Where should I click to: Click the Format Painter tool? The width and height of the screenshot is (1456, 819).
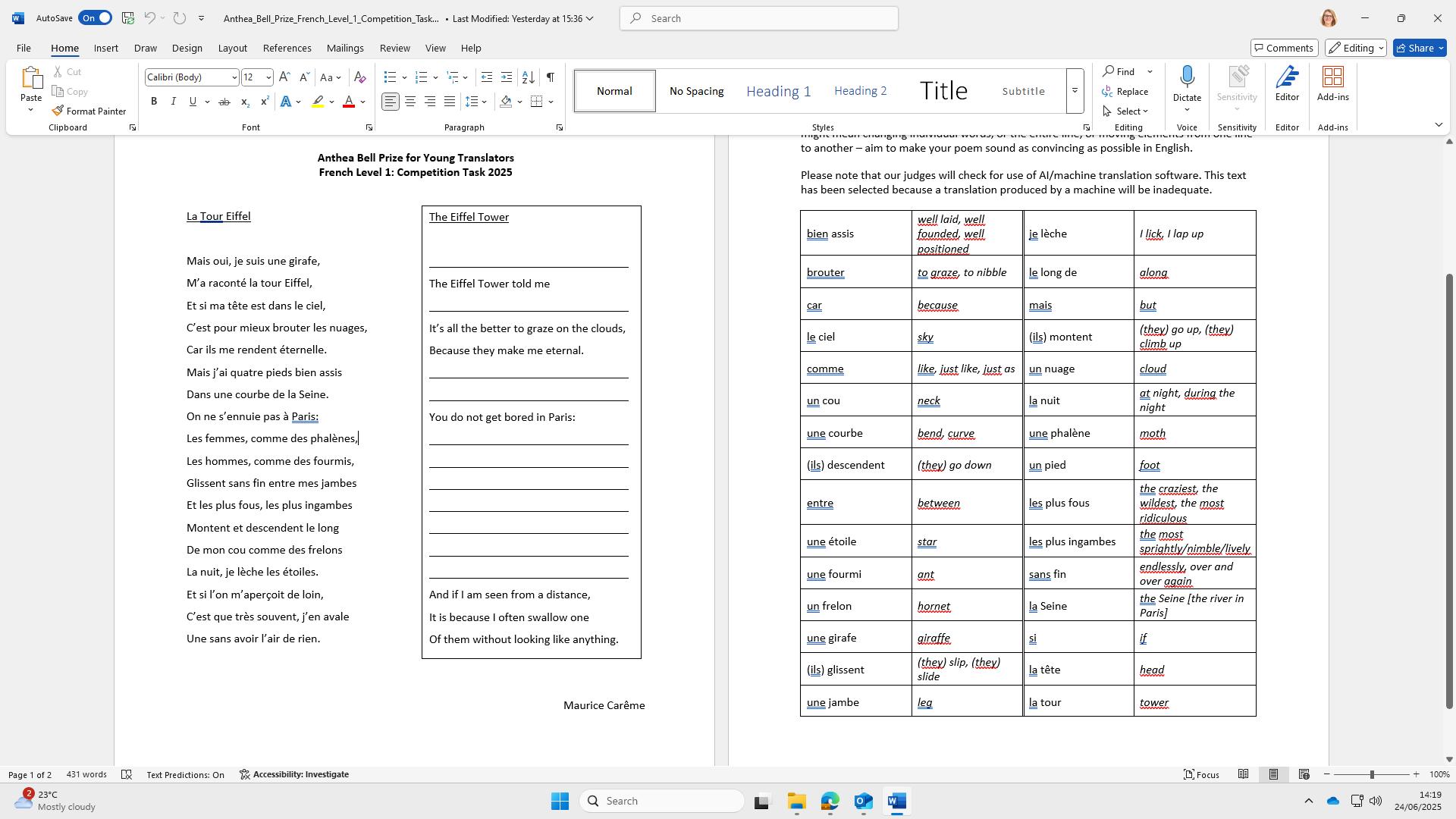pos(89,111)
